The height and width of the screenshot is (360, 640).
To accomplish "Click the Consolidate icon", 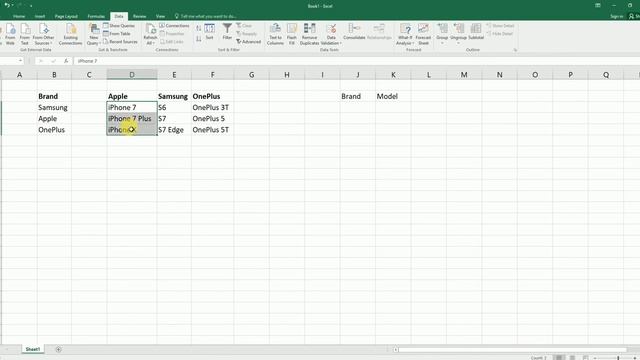I will point(354,31).
